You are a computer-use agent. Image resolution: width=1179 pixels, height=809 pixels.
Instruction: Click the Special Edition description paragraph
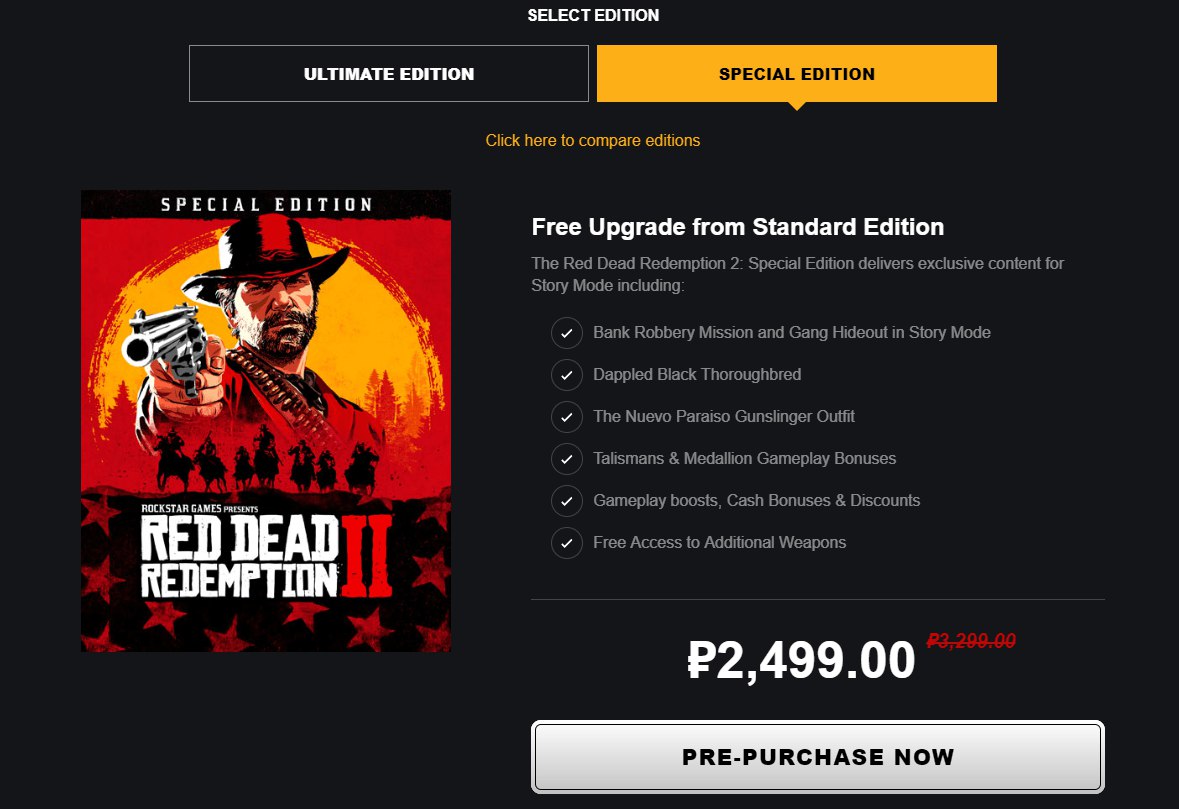797,275
